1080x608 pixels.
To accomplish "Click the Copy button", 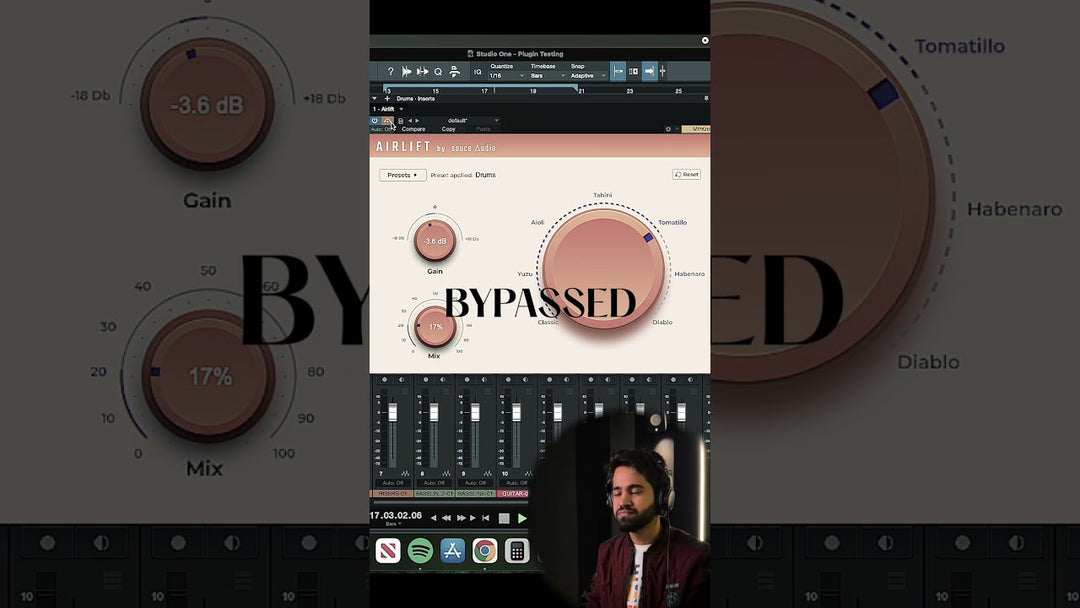I will [448, 129].
